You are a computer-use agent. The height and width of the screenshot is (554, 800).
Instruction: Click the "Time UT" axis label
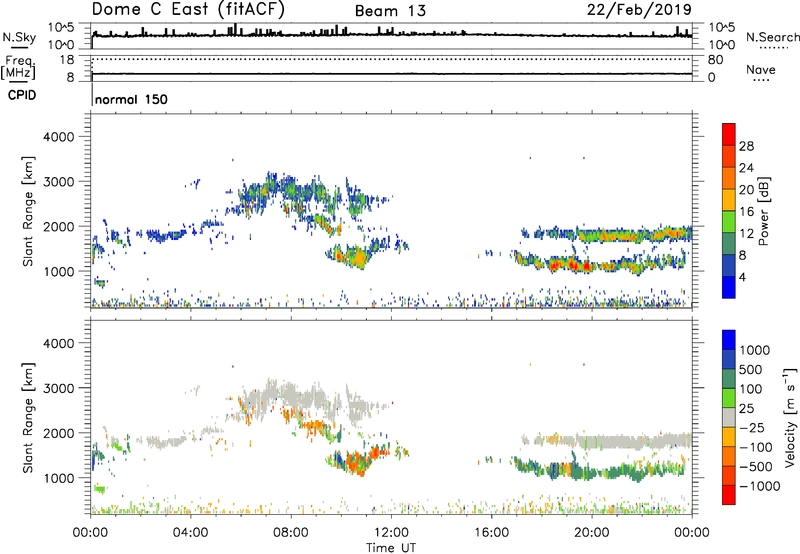pyautogui.click(x=391, y=547)
